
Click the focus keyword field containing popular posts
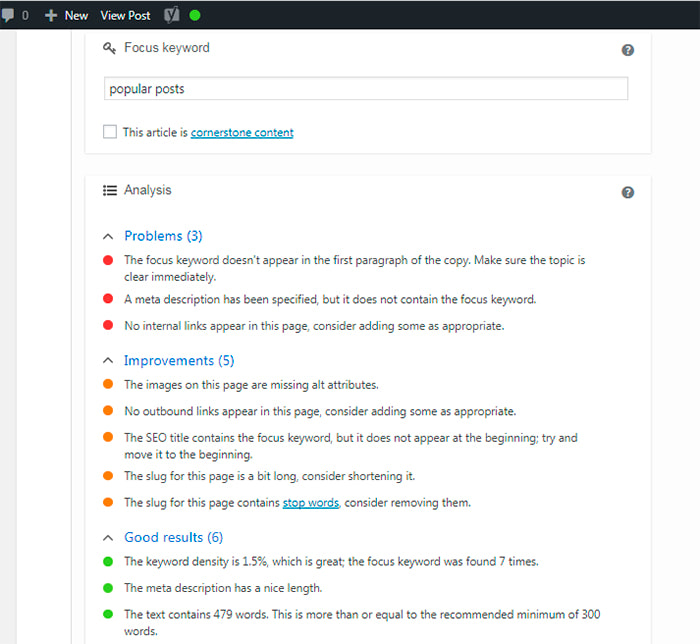(x=366, y=88)
